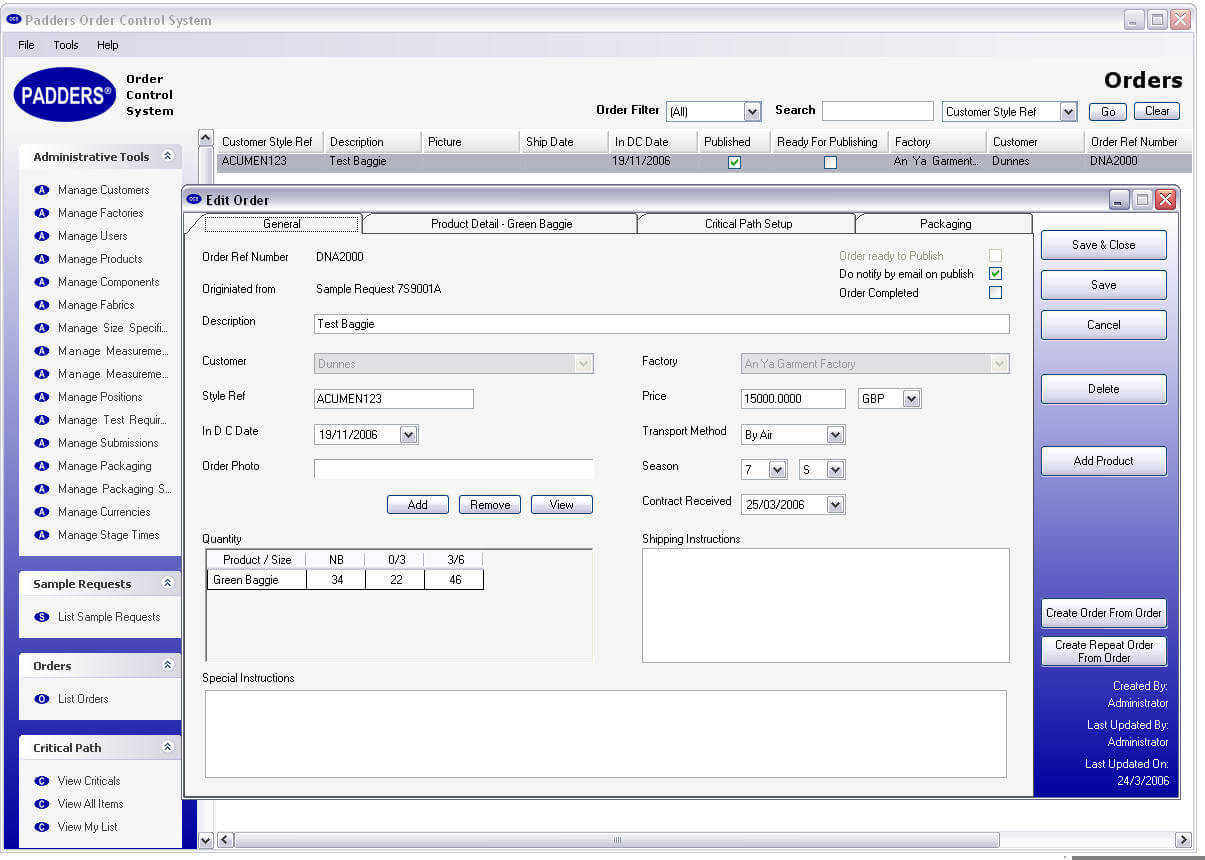
Task: Check the Order Completed checkbox
Action: point(995,293)
